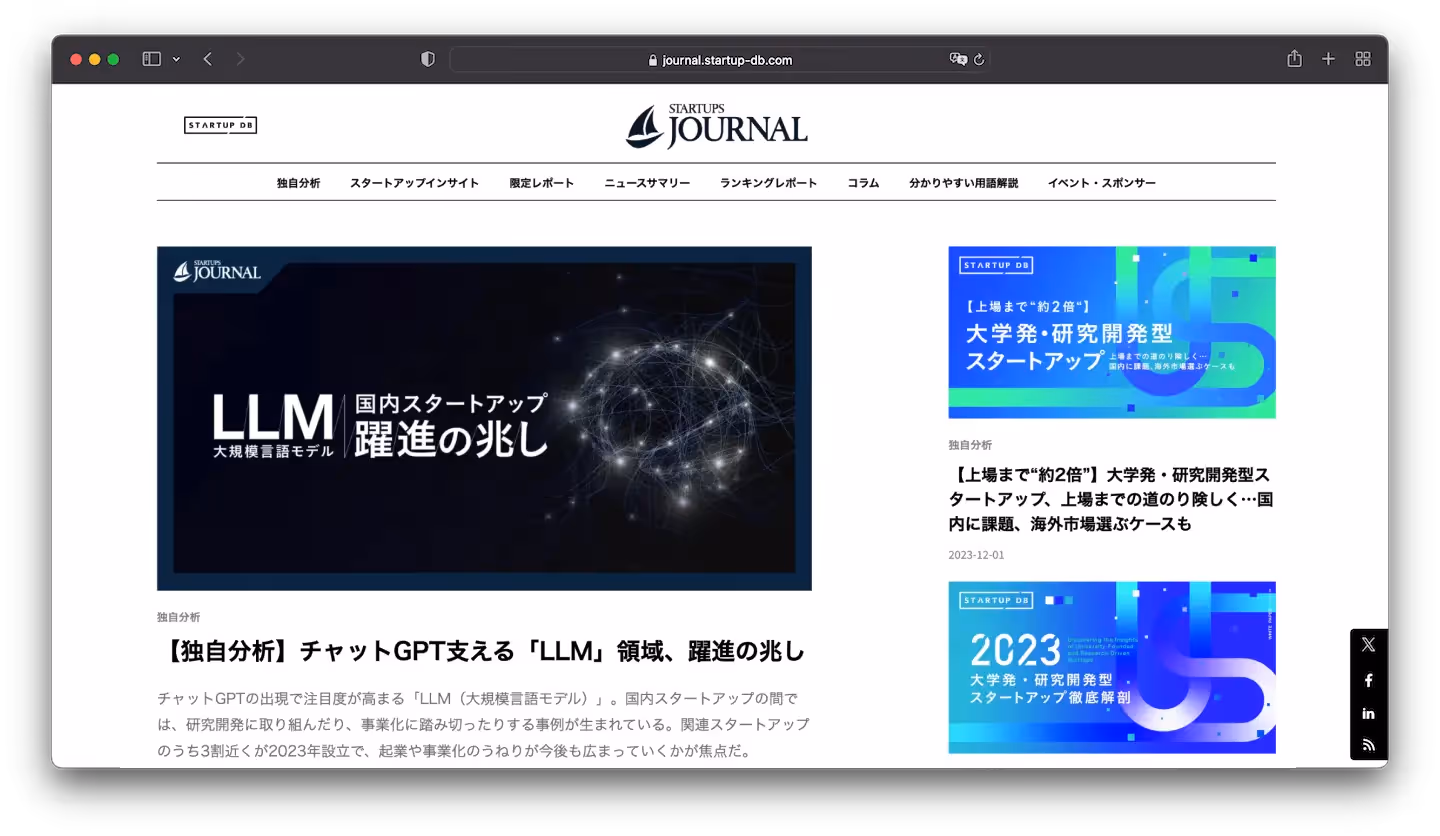The height and width of the screenshot is (836, 1440).
Task: Open the 独自分析 menu item
Action: (298, 183)
